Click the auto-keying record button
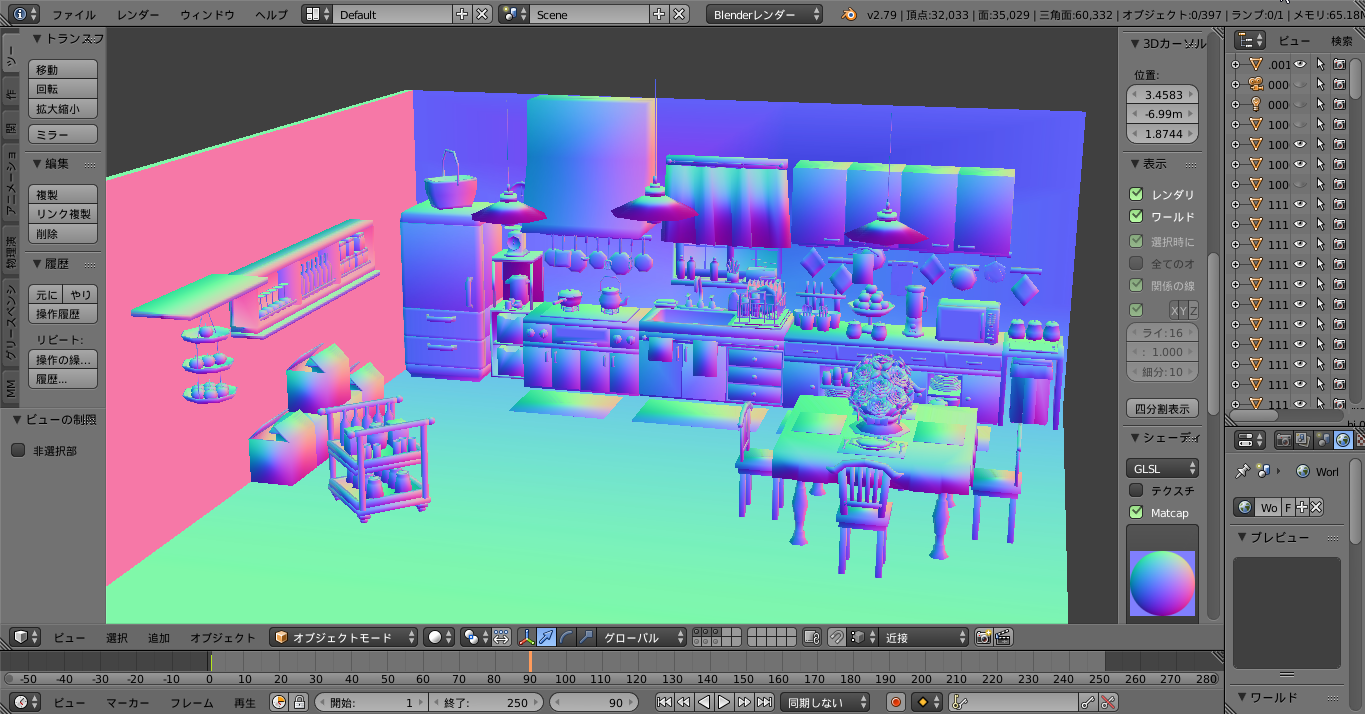Viewport: 1365px width, 714px height. click(x=895, y=702)
